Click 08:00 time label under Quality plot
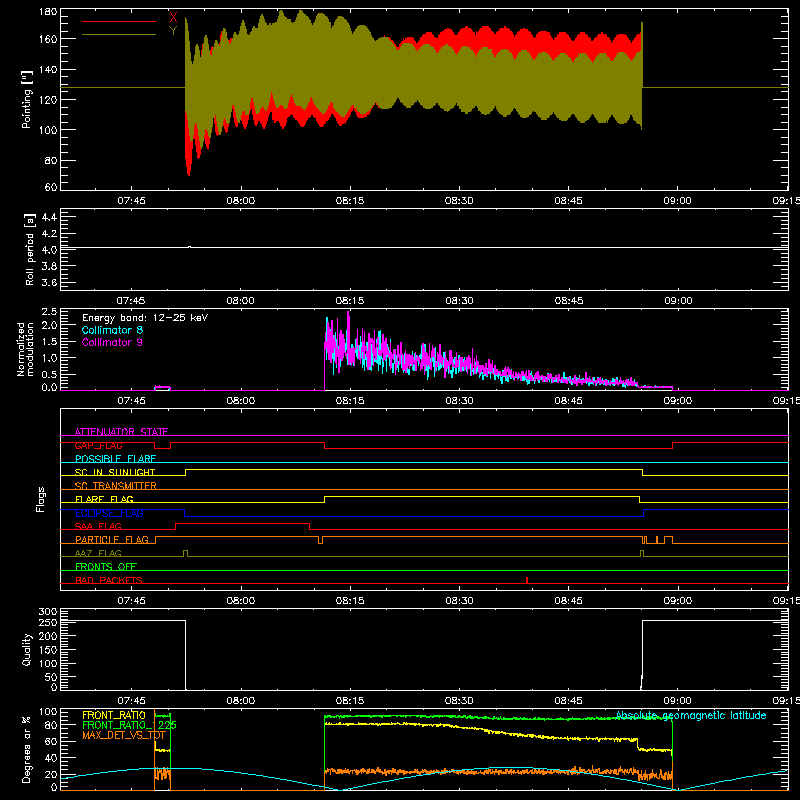This screenshot has height=800, width=800. coord(240,701)
